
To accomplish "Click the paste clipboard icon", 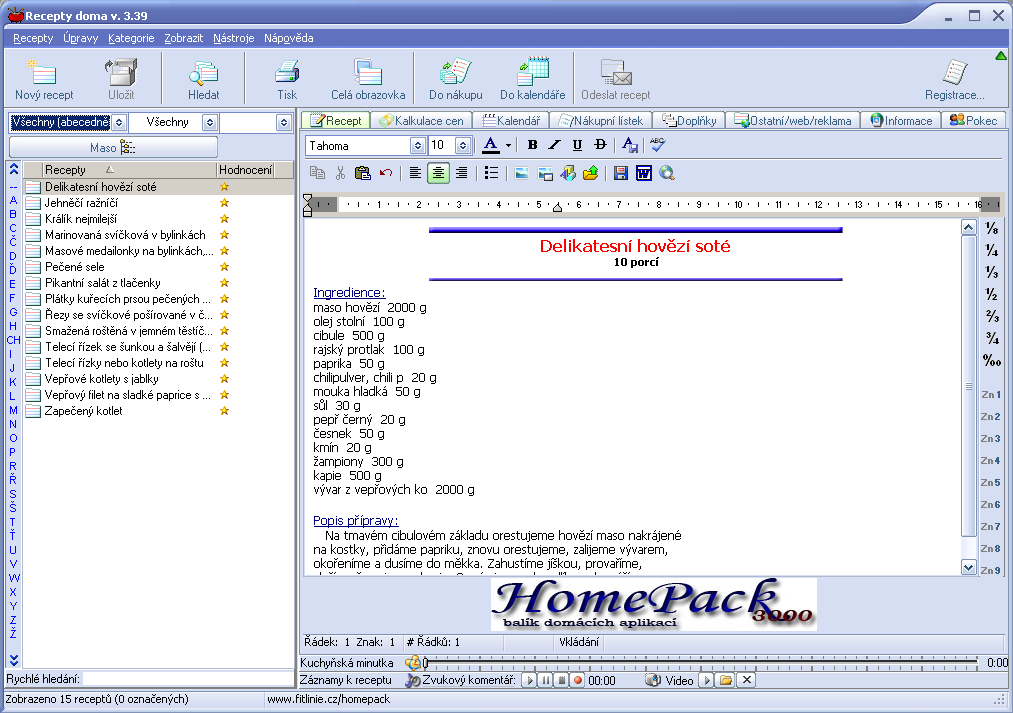I will point(362,173).
